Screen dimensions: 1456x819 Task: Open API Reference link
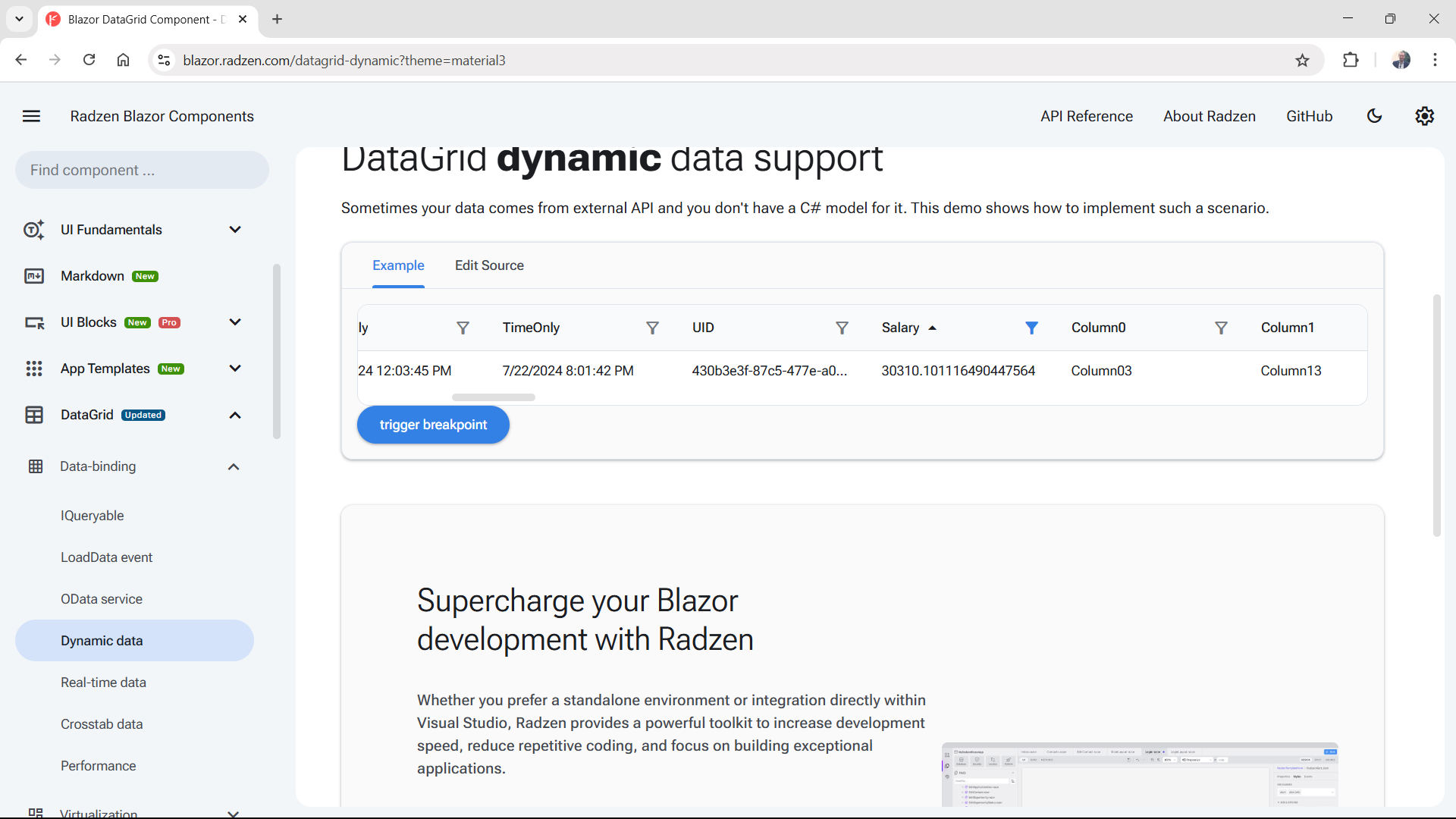point(1086,116)
